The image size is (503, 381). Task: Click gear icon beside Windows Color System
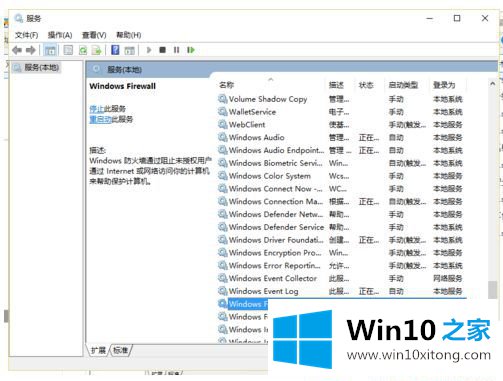pyautogui.click(x=222, y=176)
